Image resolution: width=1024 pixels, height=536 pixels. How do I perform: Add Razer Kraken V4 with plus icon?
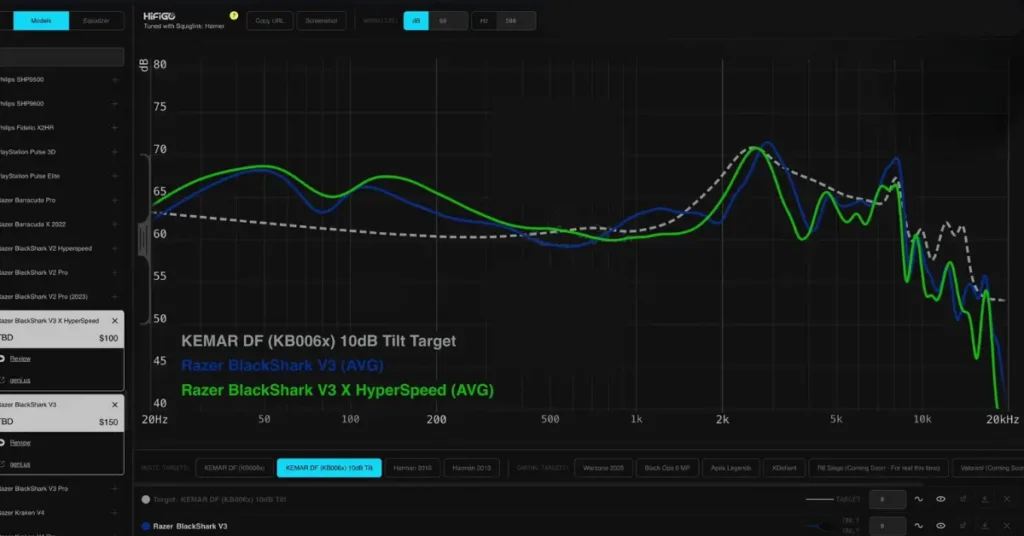pos(115,513)
